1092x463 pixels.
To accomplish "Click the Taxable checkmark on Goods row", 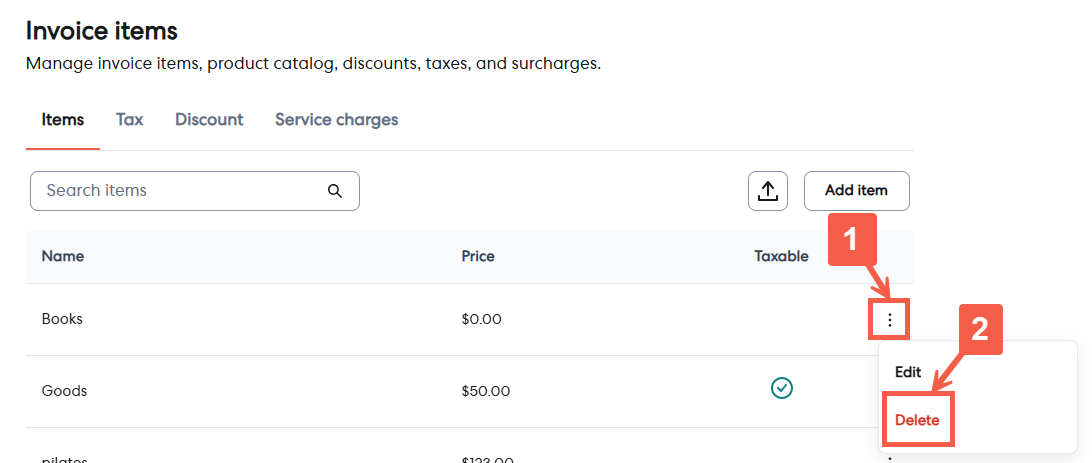I will (782, 388).
